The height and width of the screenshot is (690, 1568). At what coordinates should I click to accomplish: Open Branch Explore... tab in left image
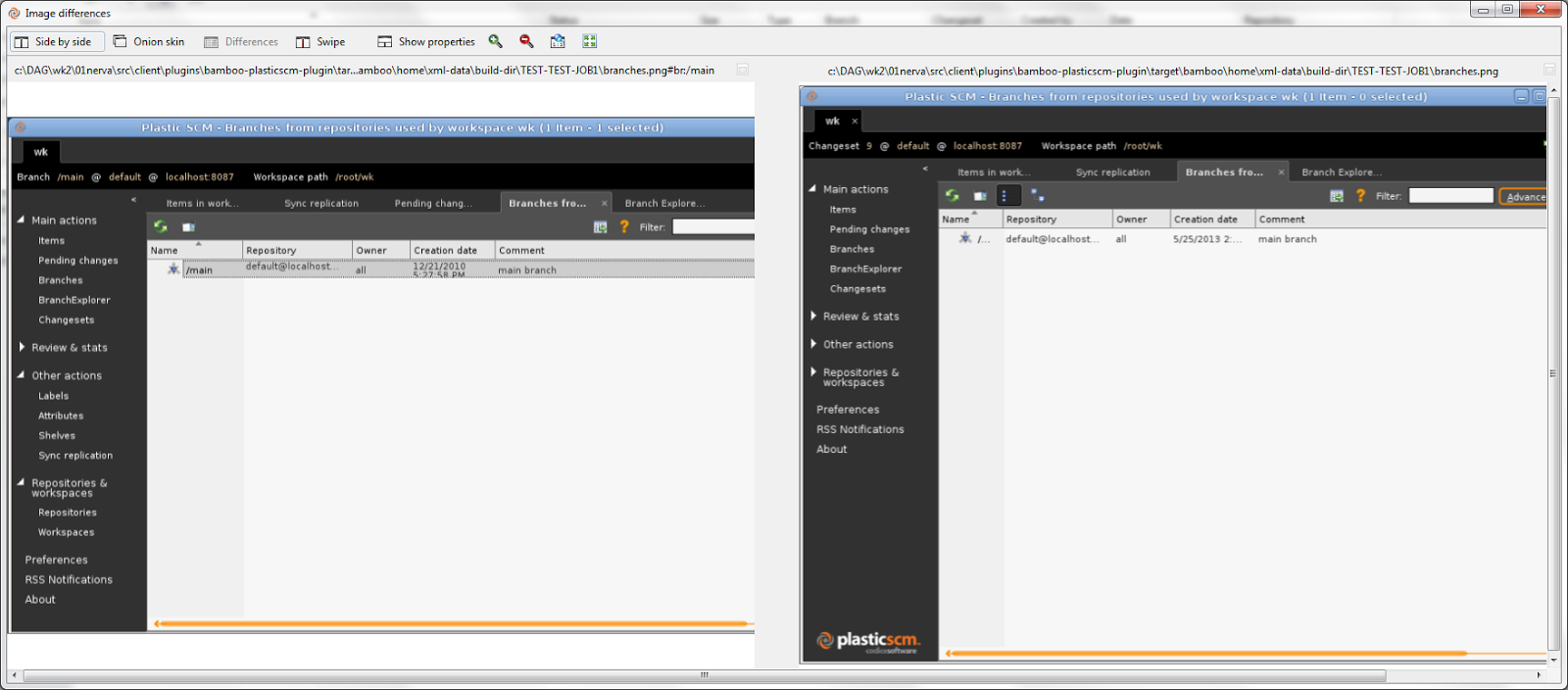point(664,203)
